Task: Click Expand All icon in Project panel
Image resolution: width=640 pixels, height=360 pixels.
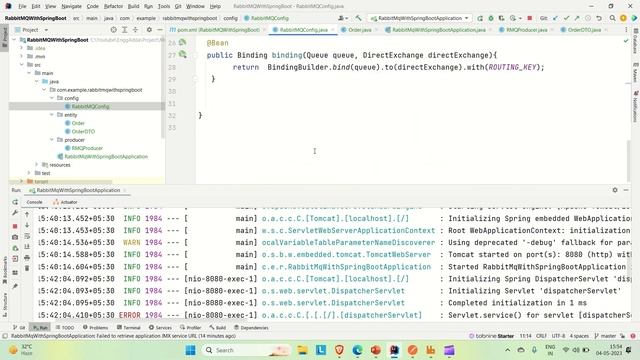Action: [x=124, y=30]
